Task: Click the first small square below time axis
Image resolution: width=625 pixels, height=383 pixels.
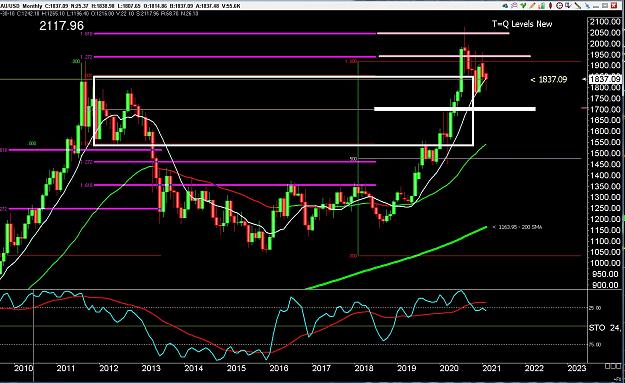Action: [607, 366]
